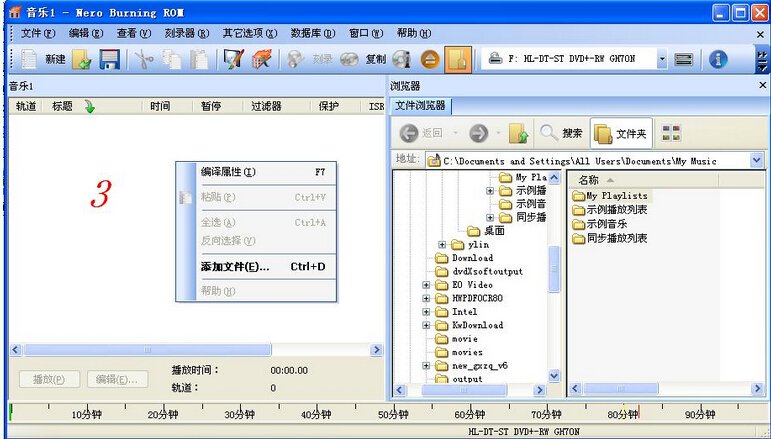Open the File (文件) menu

38,33
